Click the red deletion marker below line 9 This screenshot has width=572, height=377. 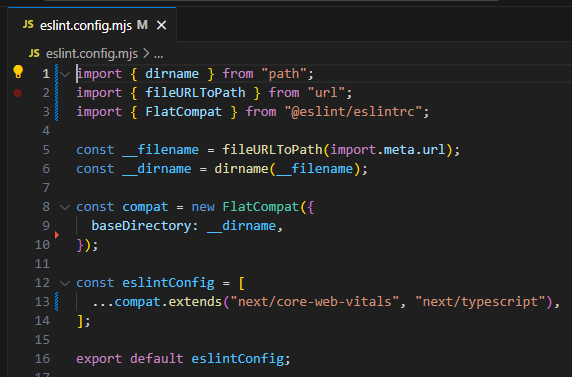pos(57,235)
